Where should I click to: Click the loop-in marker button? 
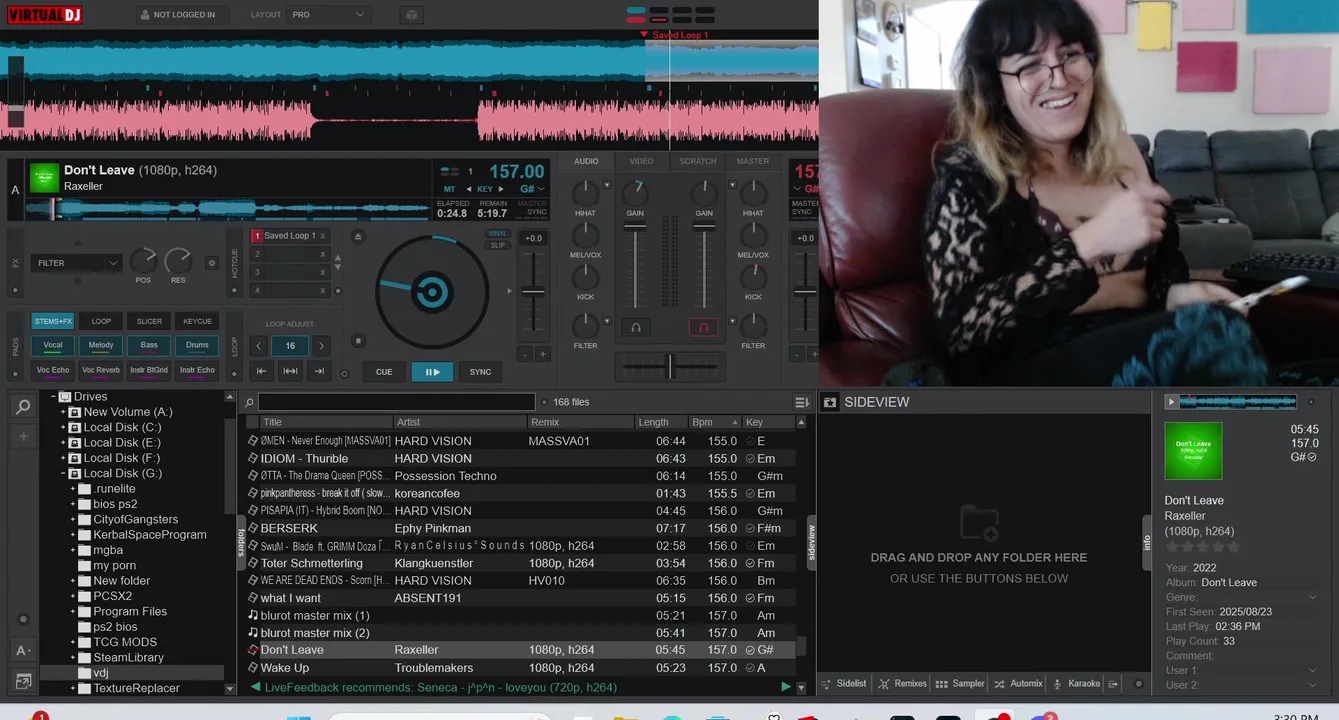261,371
